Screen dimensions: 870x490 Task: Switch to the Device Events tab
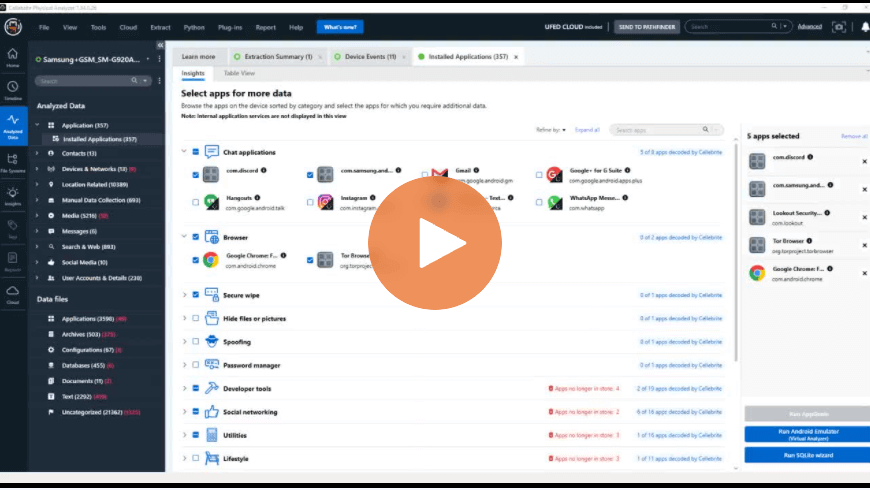coord(370,57)
